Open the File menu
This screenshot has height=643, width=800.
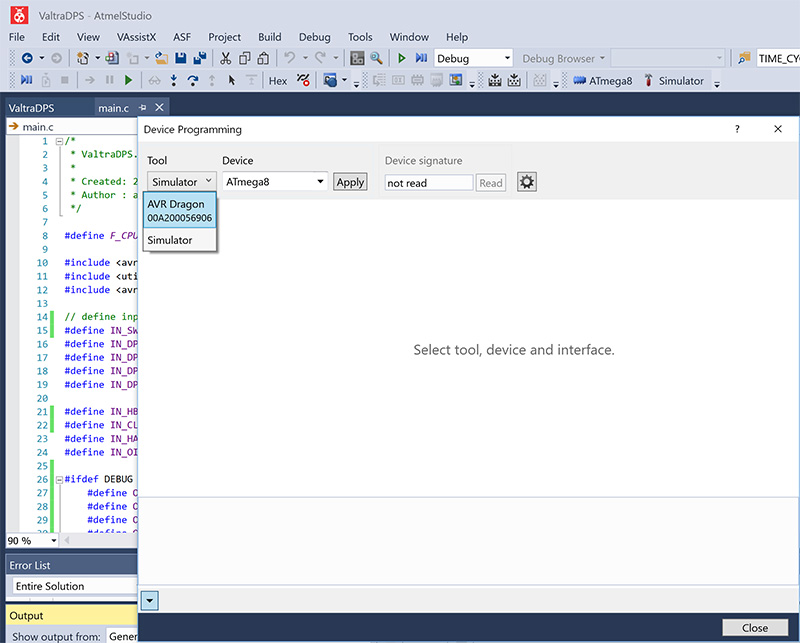17,37
